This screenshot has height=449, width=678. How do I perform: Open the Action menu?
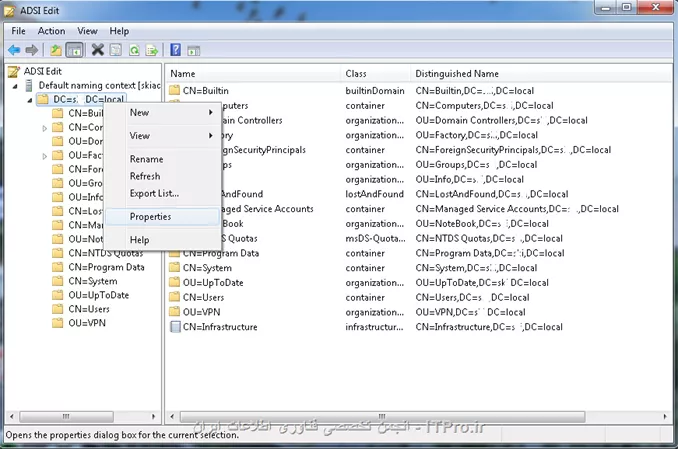51,31
